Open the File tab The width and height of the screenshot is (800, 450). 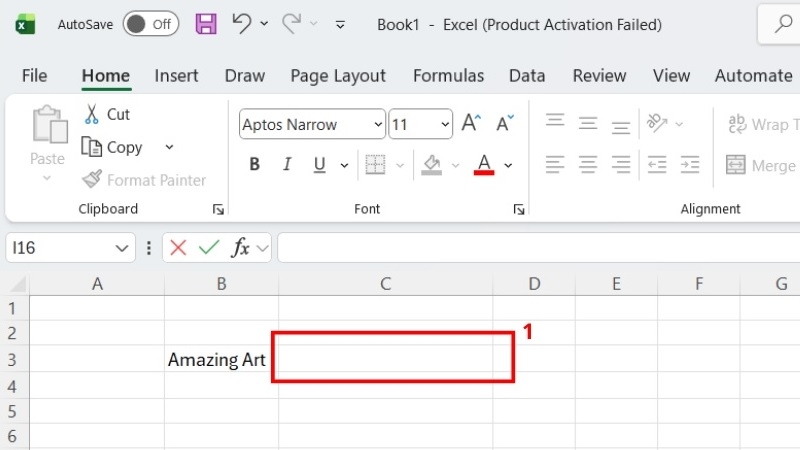(34, 76)
